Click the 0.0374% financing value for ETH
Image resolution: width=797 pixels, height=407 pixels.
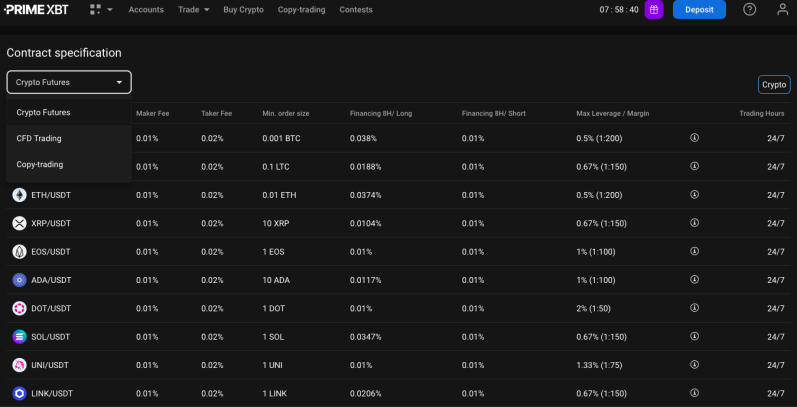click(x=365, y=195)
